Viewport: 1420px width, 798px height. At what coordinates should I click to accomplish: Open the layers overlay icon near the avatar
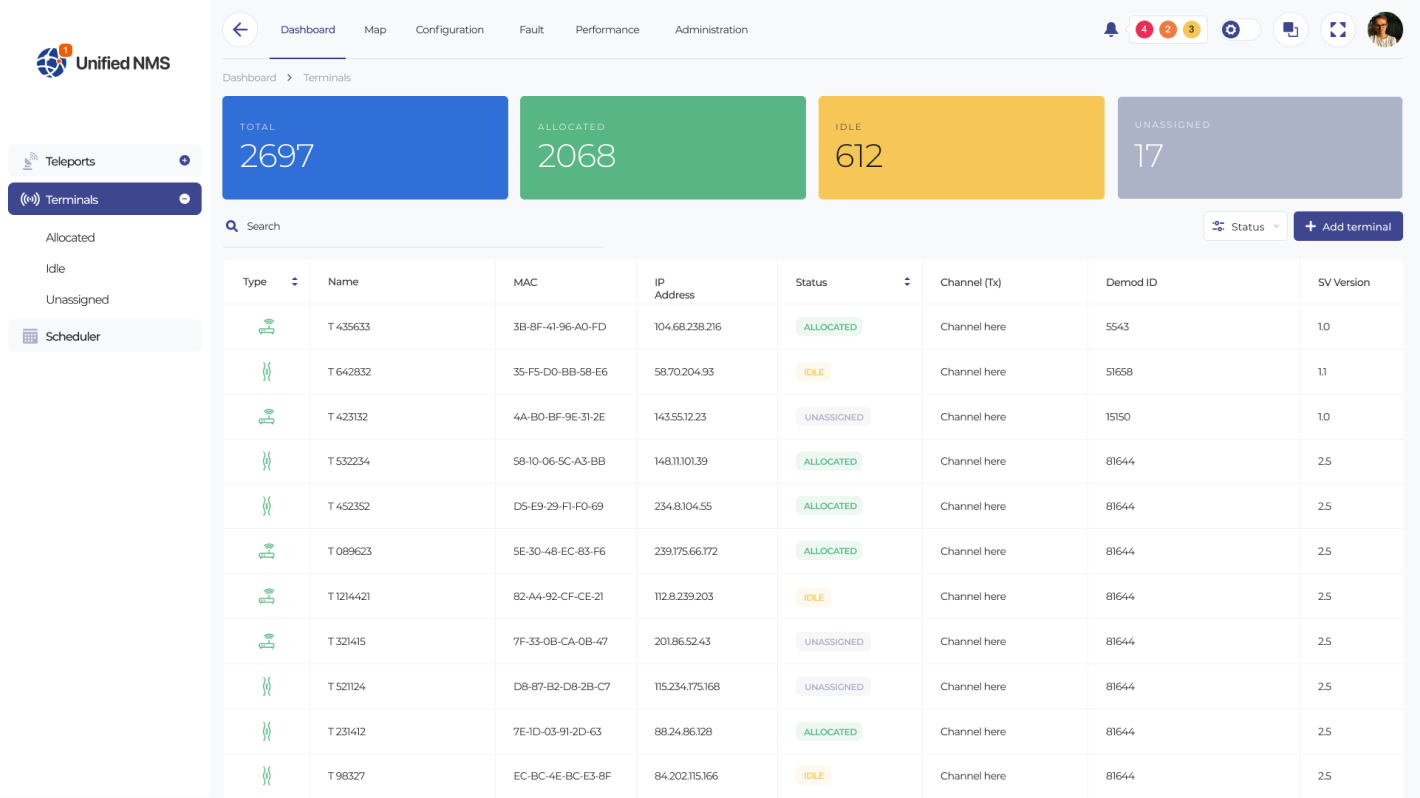(1291, 29)
